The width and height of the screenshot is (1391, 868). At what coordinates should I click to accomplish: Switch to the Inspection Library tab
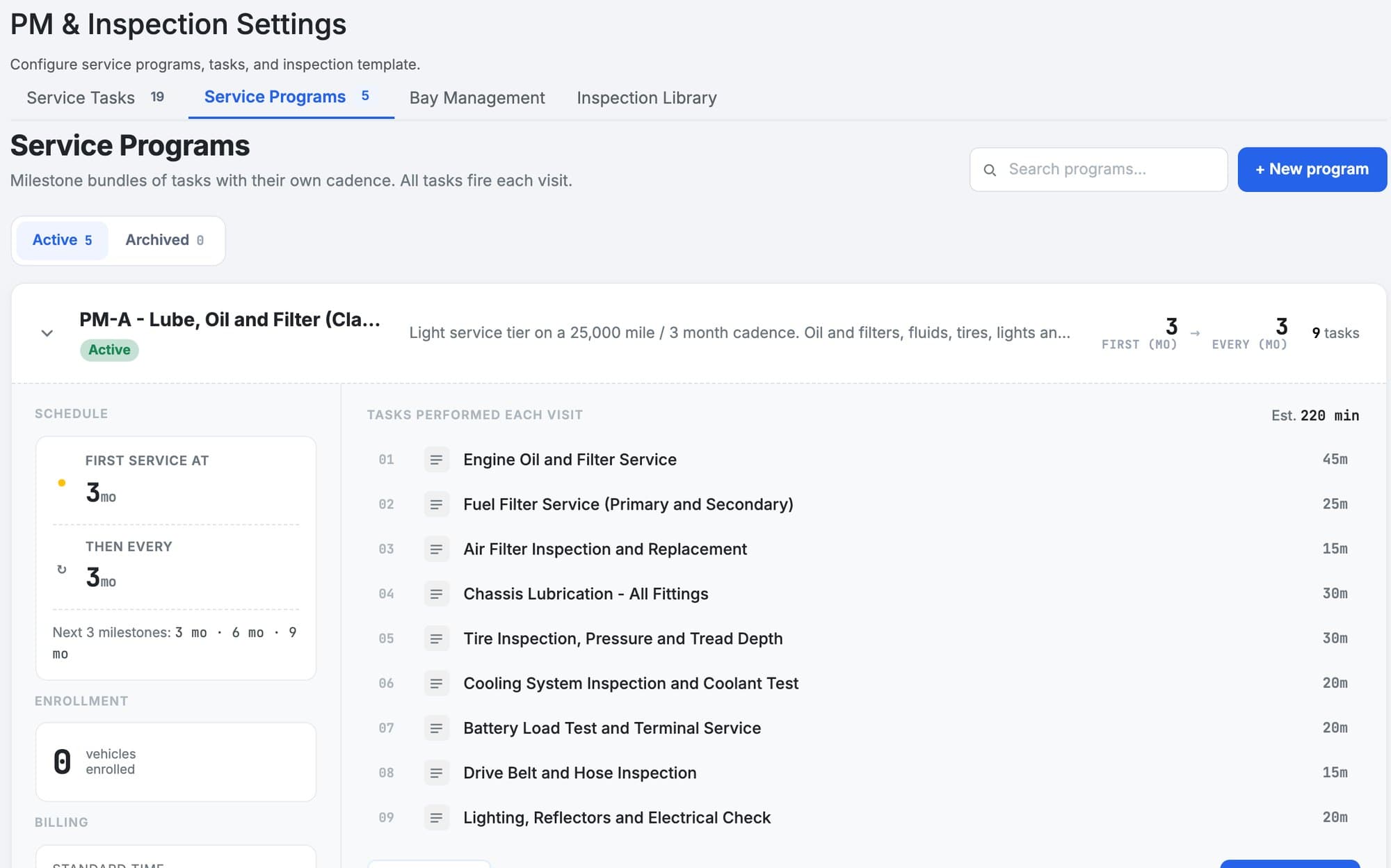click(646, 97)
